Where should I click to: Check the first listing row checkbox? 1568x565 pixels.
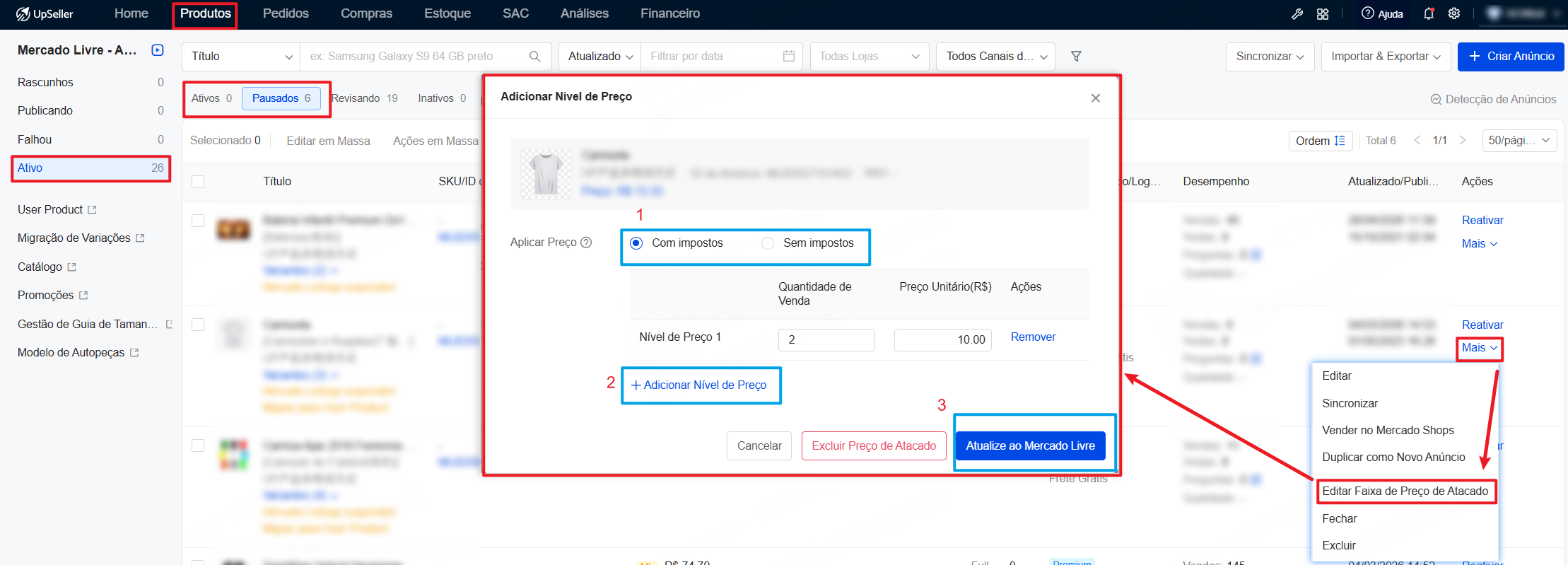coord(198,221)
